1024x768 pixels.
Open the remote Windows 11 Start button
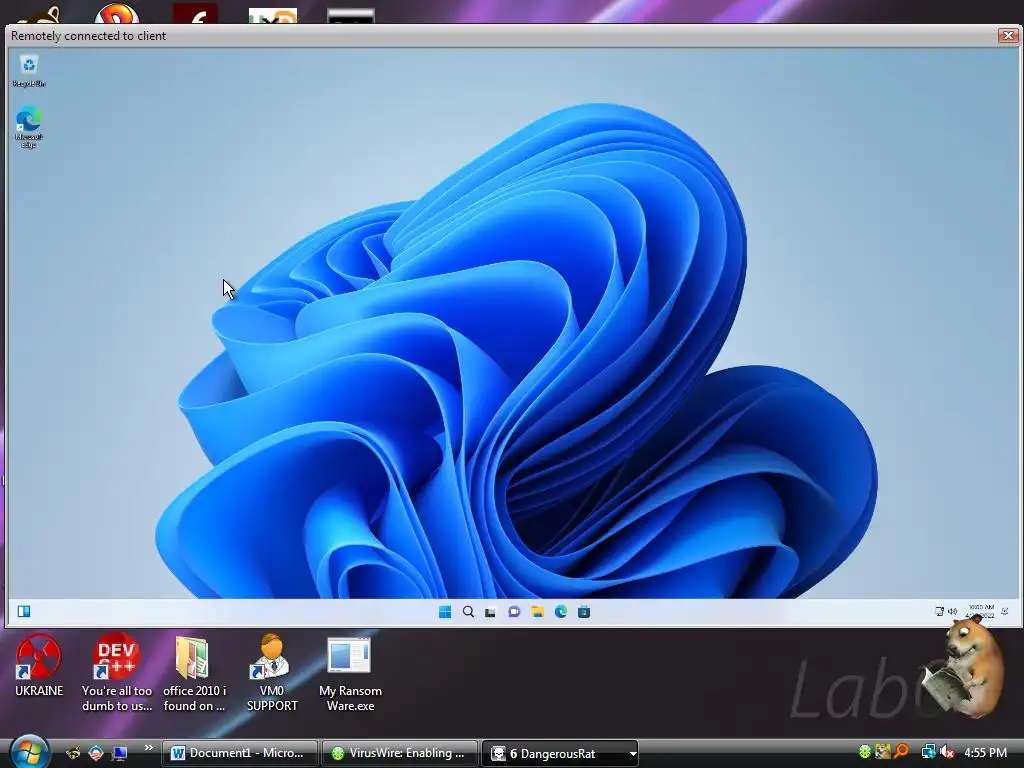tap(445, 611)
